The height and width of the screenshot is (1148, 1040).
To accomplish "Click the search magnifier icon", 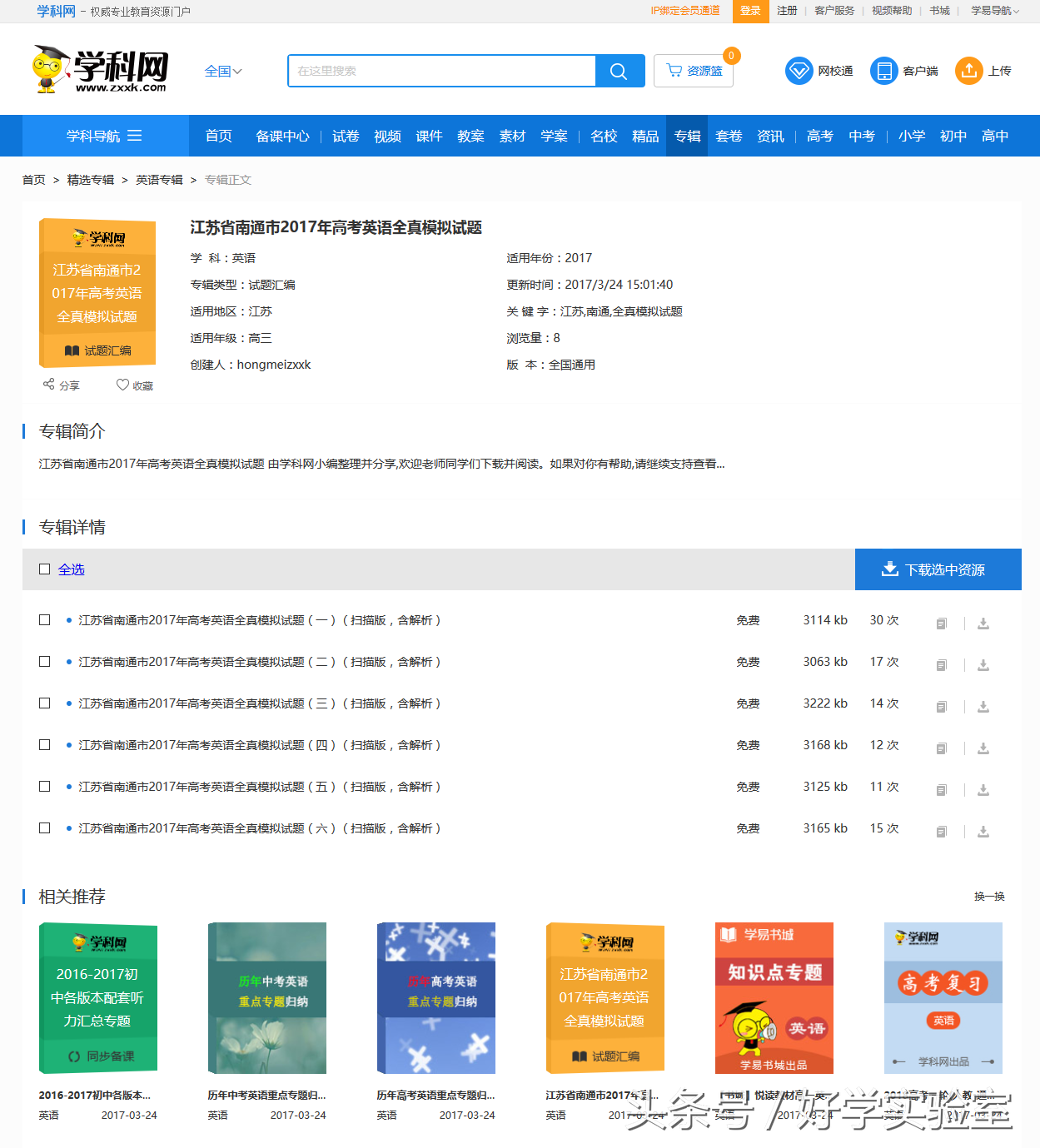I will pos(619,71).
